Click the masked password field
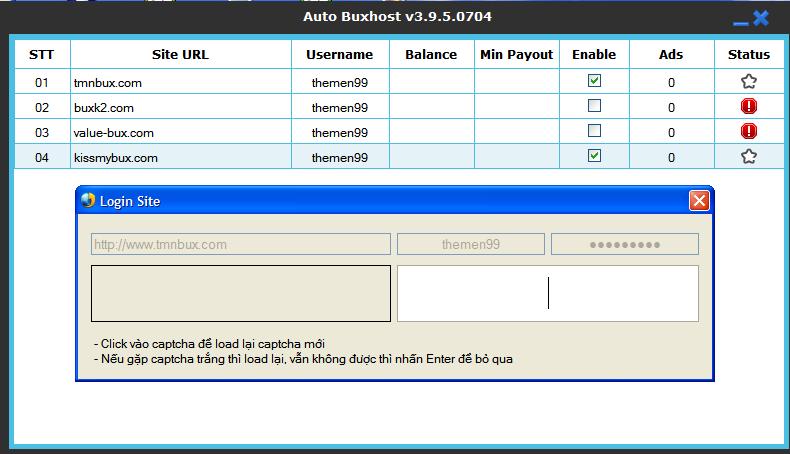The width and height of the screenshot is (790, 454). click(x=625, y=244)
